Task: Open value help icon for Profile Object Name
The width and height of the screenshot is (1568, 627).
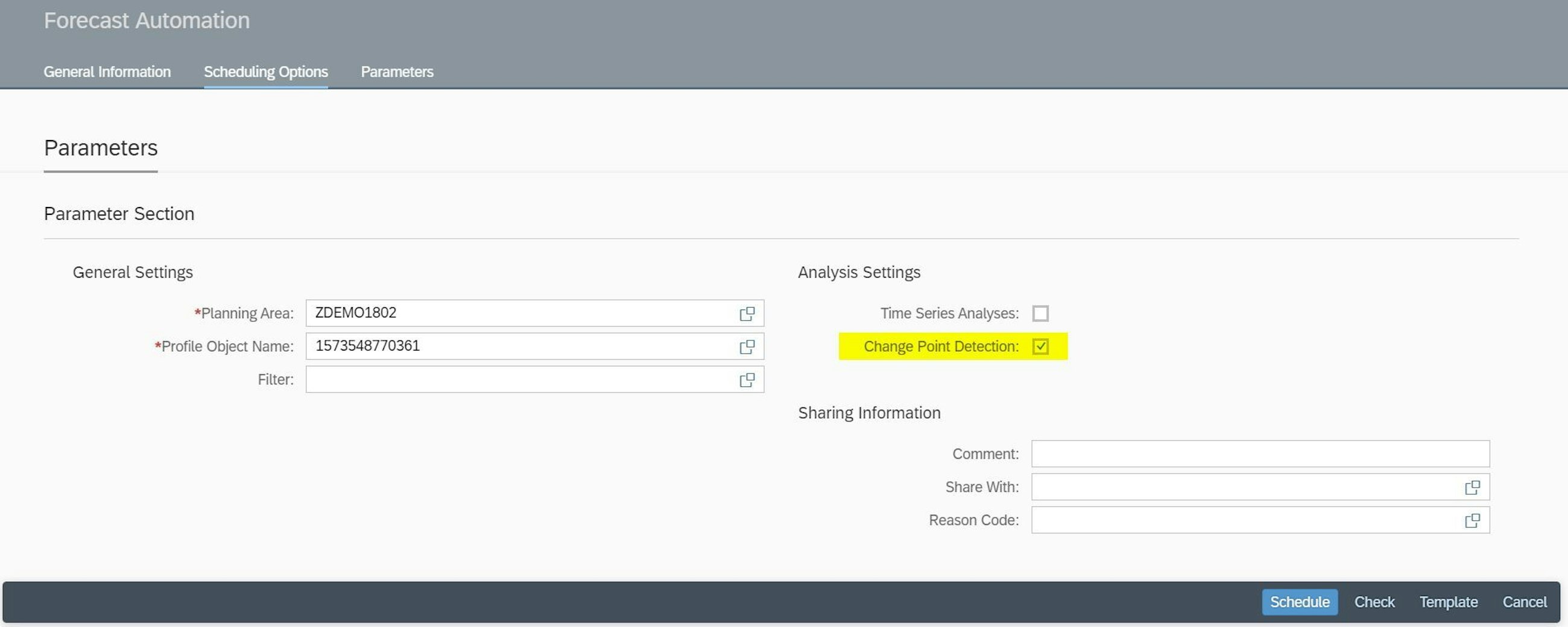Action: (x=747, y=347)
